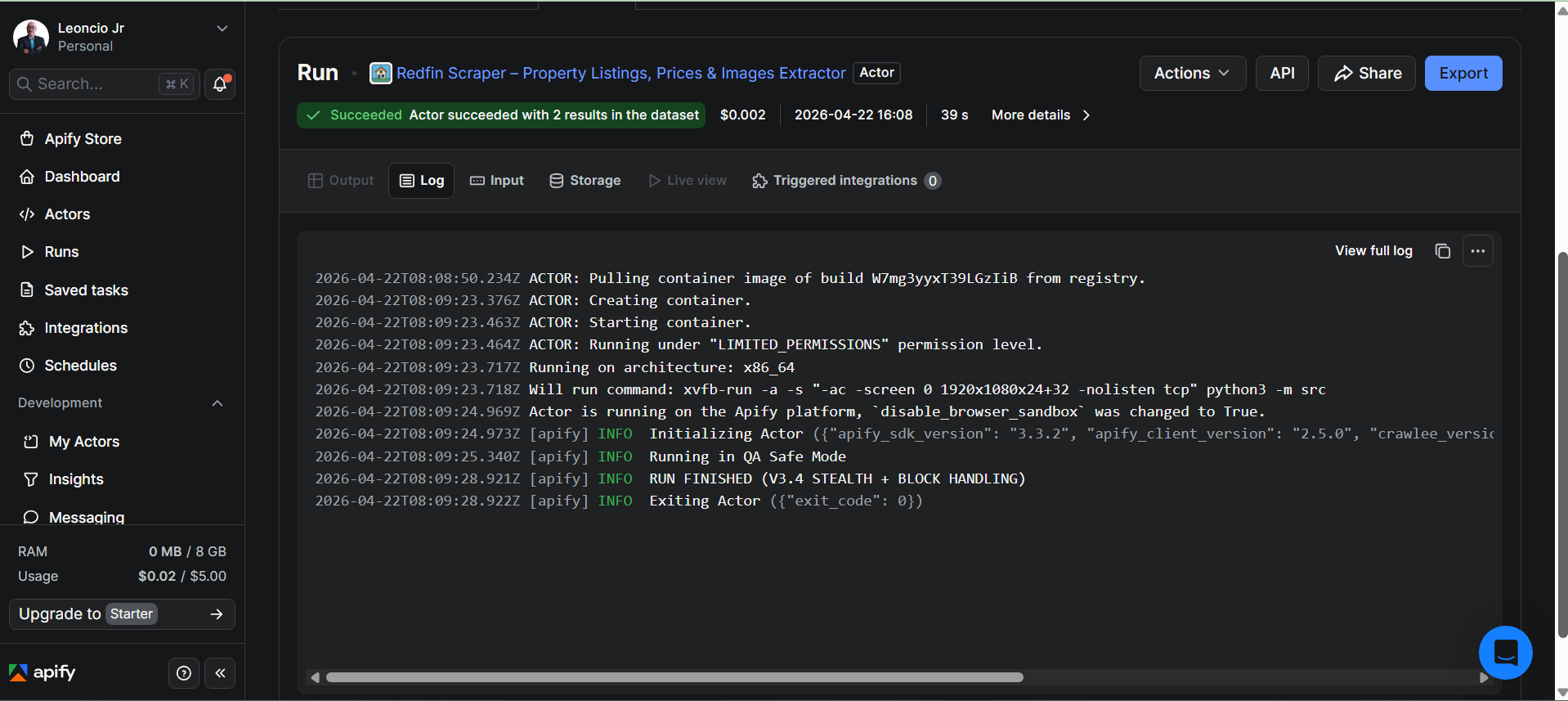Click the Apify logo
Screen dimensions: 1568x701
[43, 672]
